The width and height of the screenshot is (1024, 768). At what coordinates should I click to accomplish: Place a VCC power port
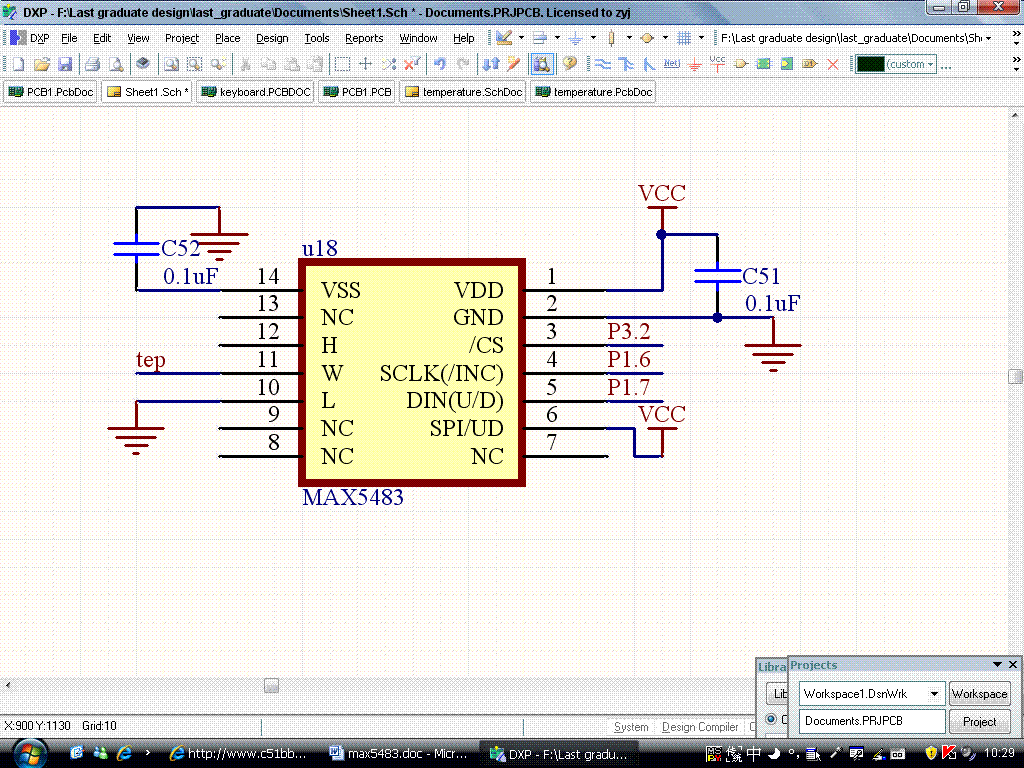tap(717, 64)
